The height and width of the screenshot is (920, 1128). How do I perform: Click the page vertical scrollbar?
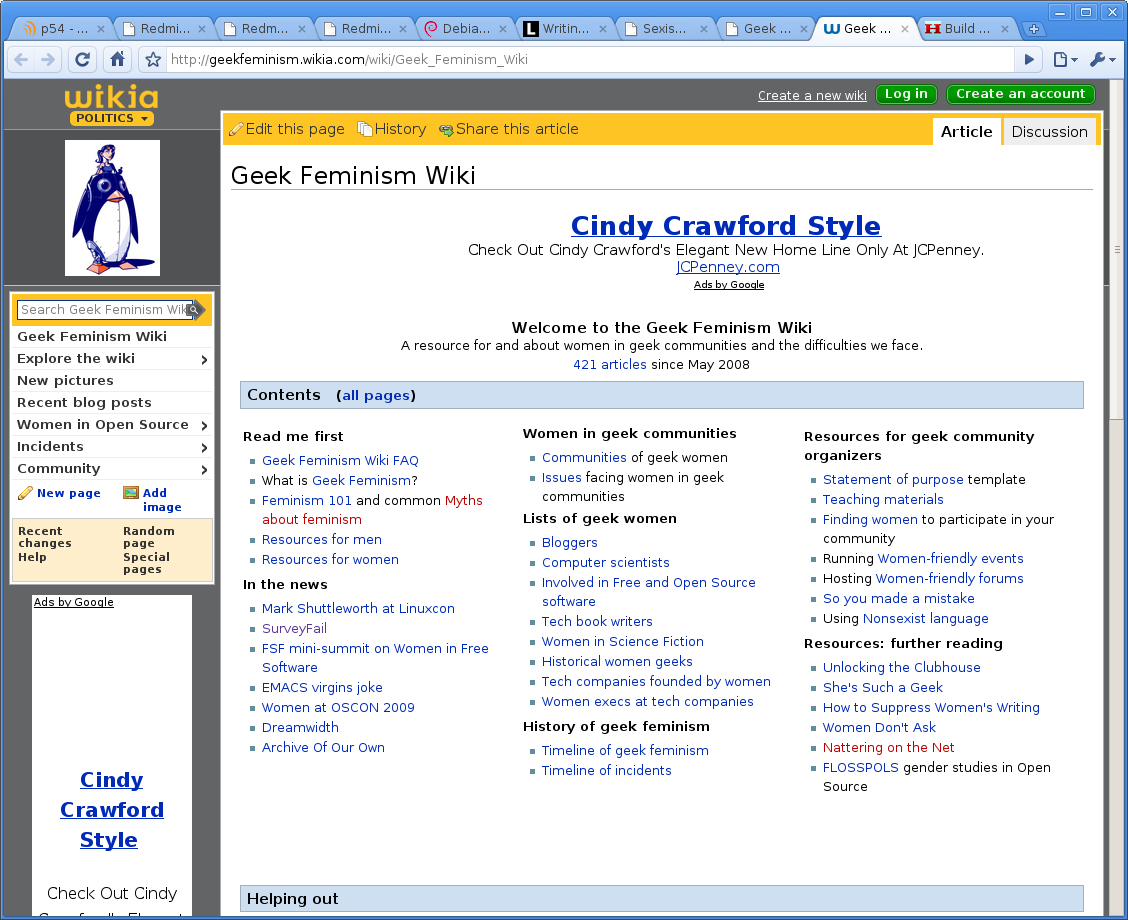point(1116,250)
